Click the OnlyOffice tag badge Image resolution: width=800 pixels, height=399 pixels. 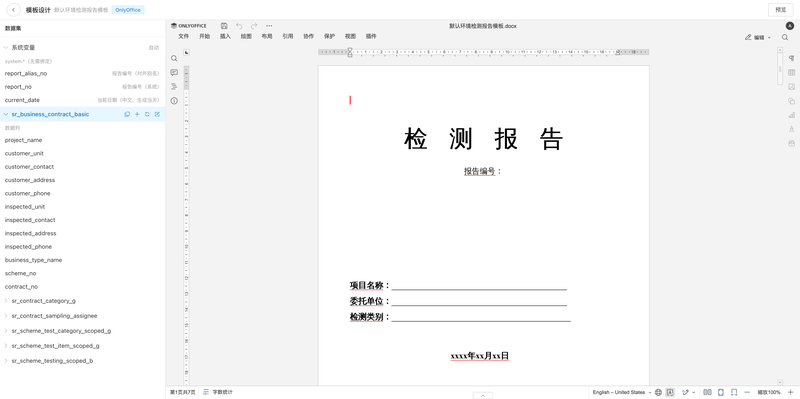[128, 10]
